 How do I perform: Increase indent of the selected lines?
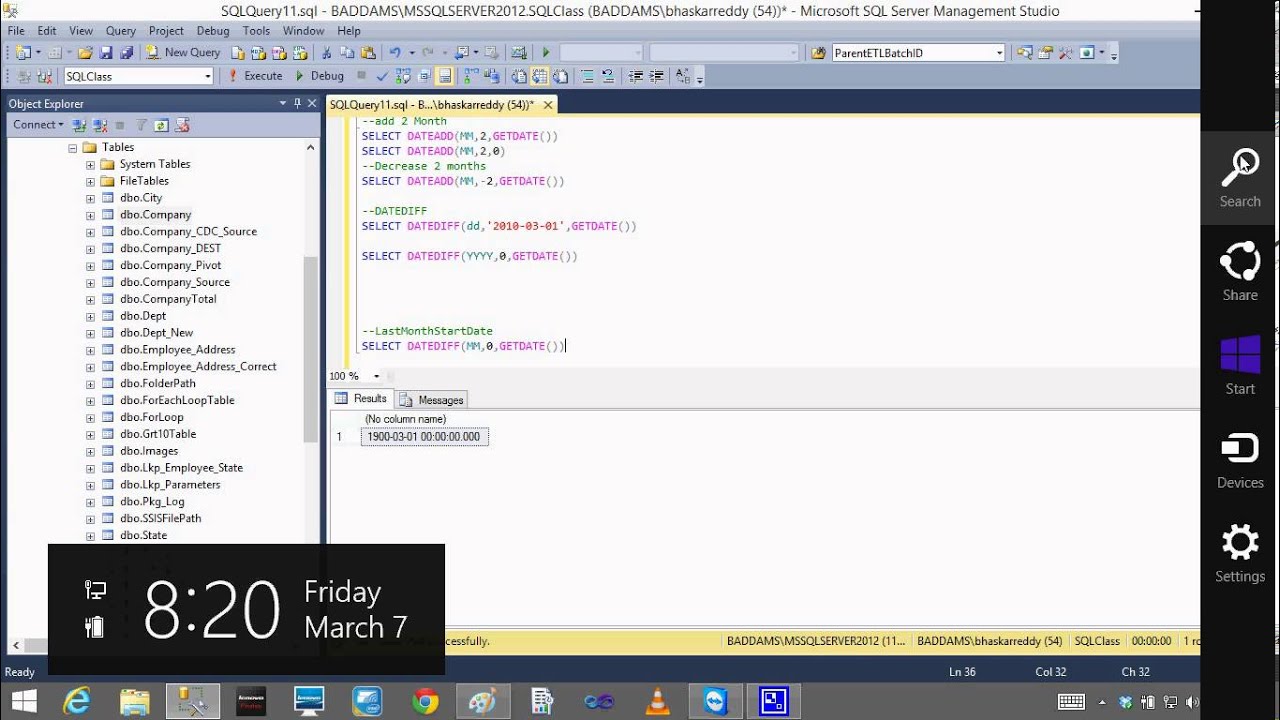point(656,76)
